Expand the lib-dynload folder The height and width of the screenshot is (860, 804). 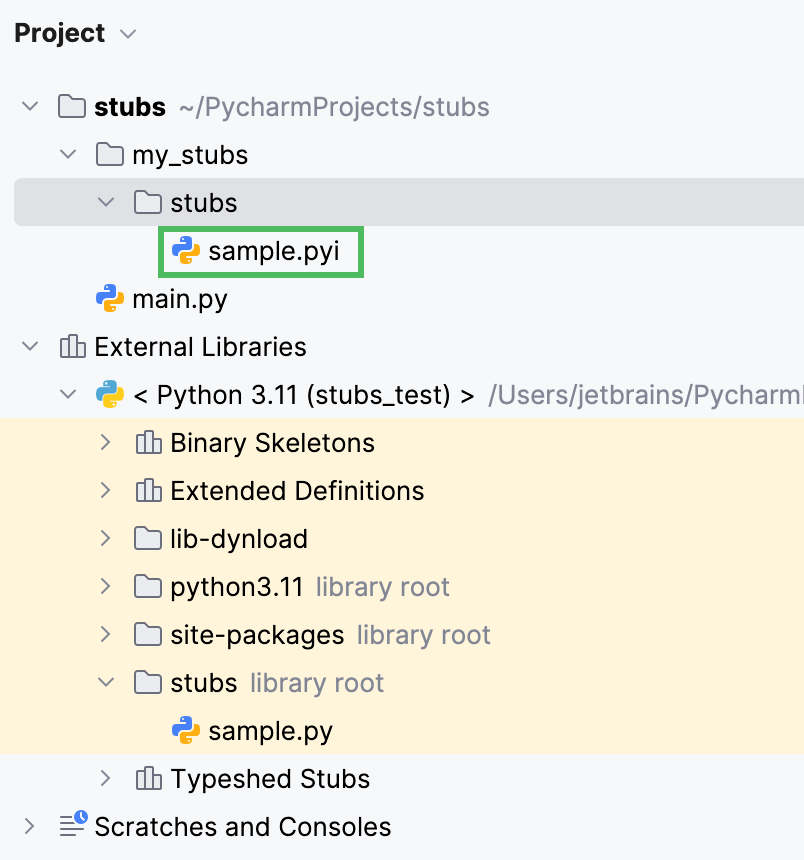(x=107, y=538)
